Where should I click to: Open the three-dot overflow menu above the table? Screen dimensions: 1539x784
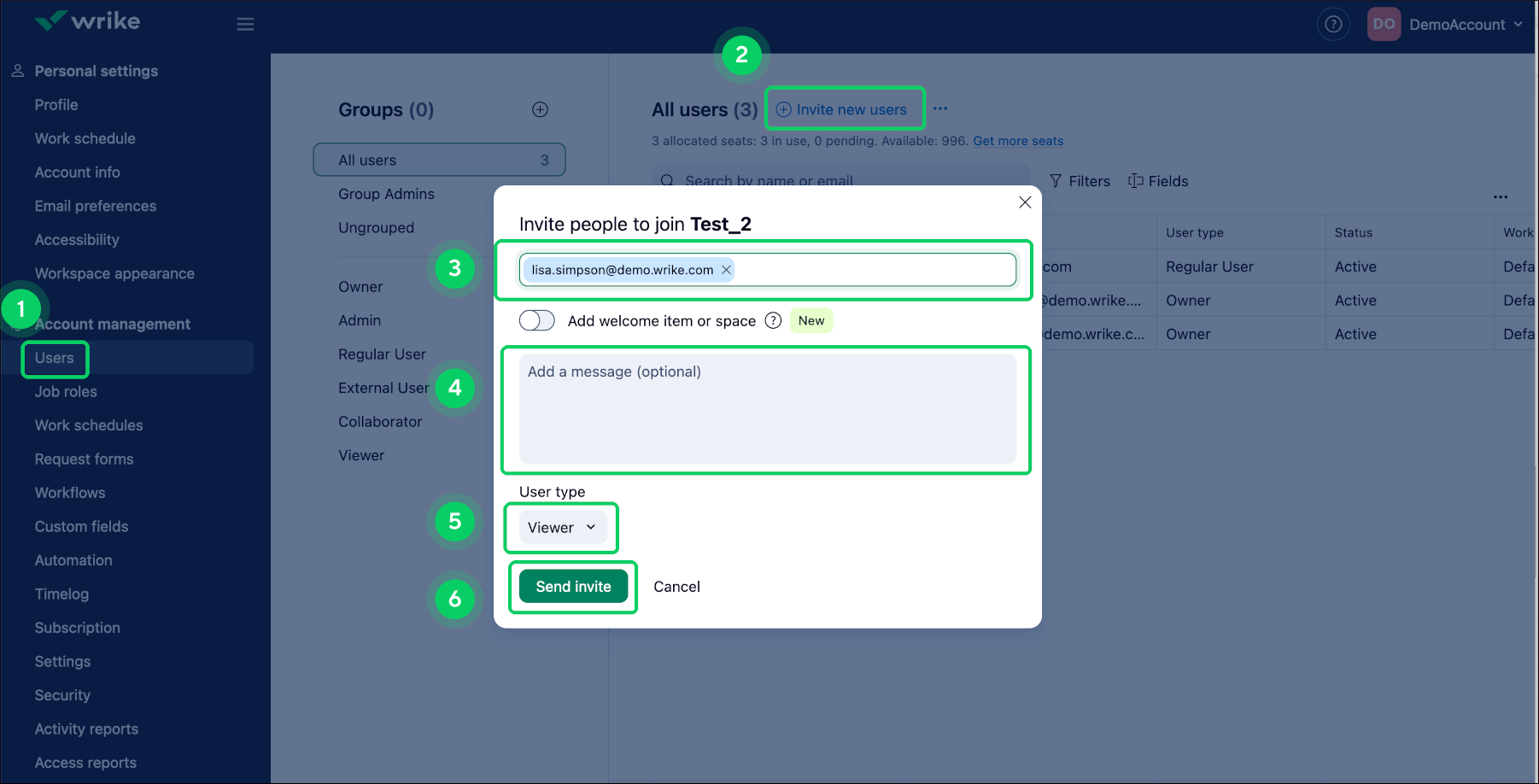click(x=1501, y=196)
